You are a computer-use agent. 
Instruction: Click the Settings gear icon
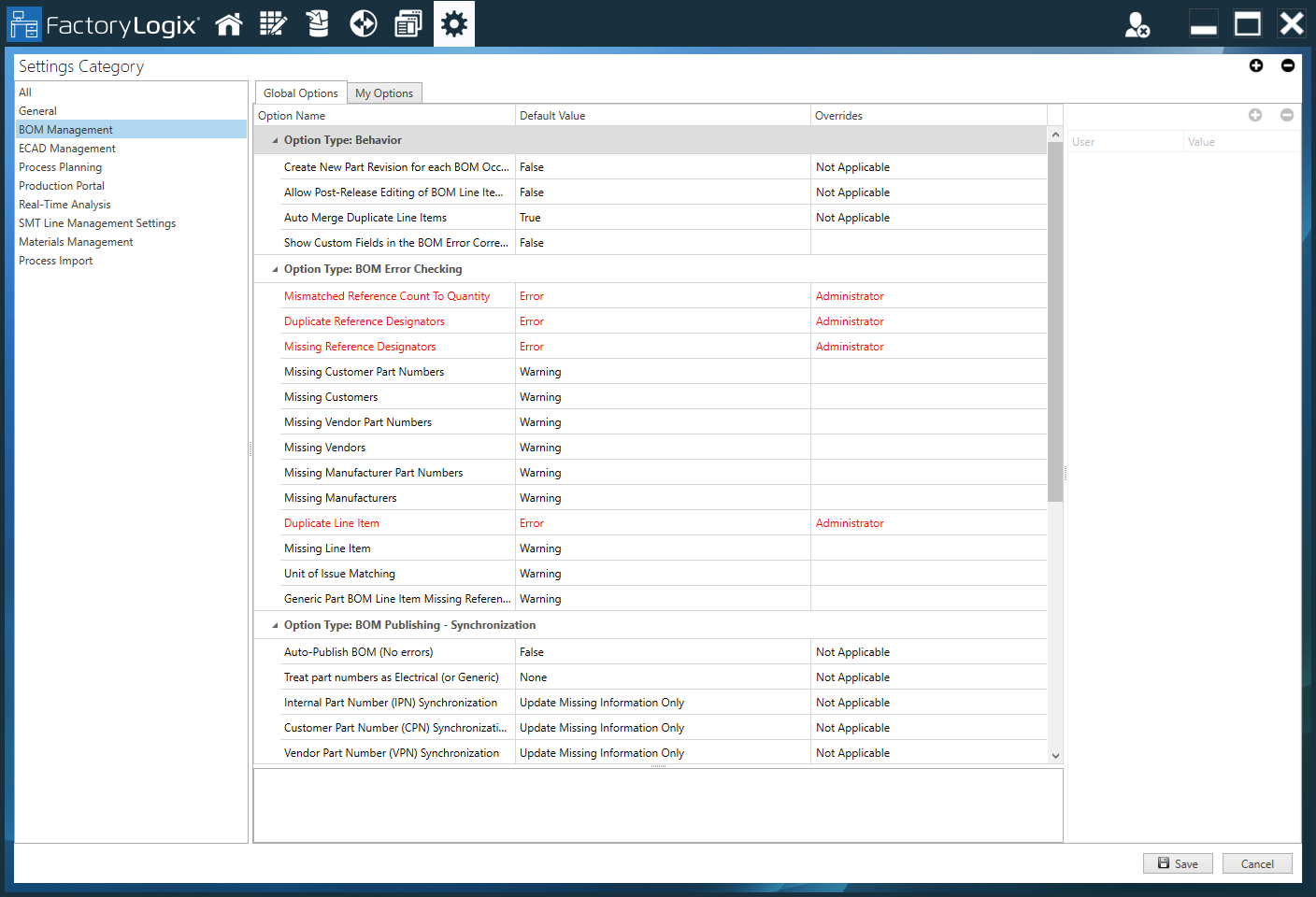pyautogui.click(x=454, y=24)
